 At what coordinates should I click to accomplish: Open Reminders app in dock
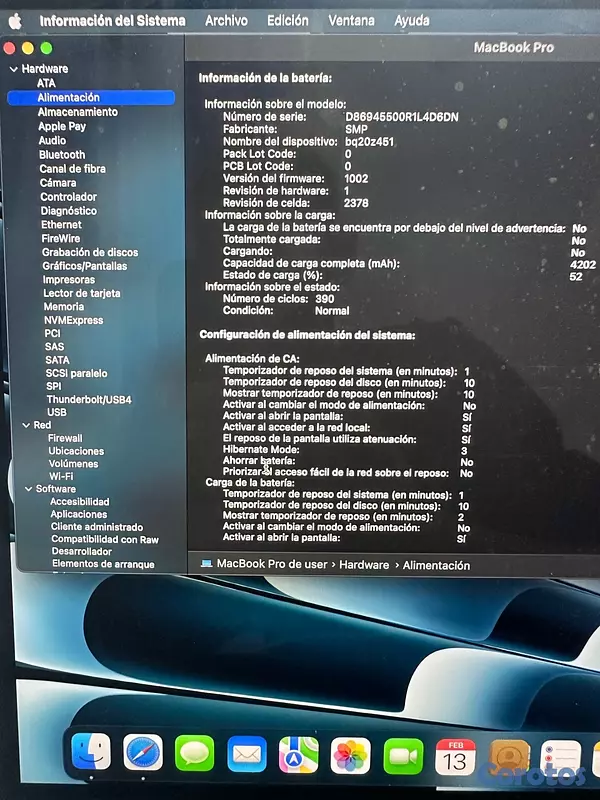coord(561,759)
